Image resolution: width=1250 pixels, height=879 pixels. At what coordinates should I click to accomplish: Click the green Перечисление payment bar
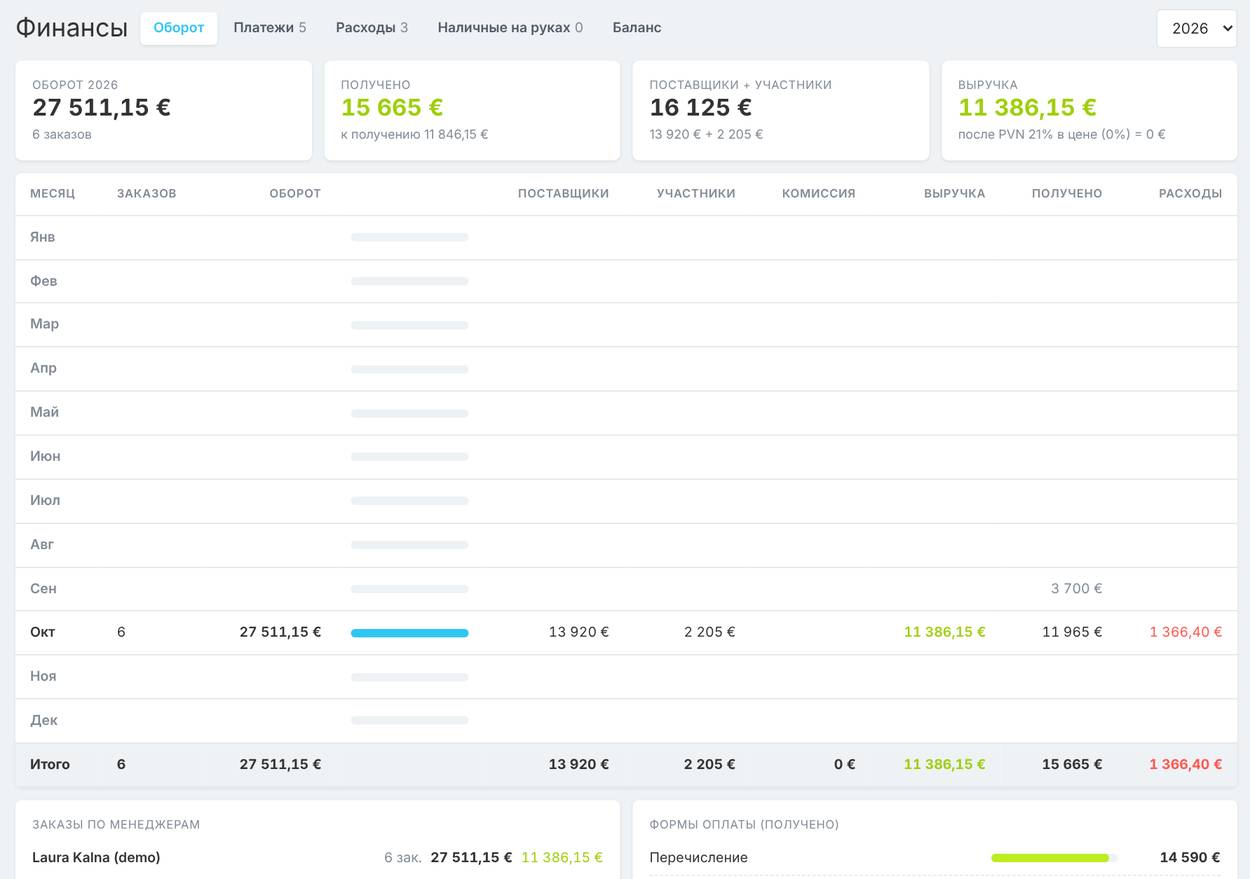tap(1050, 858)
